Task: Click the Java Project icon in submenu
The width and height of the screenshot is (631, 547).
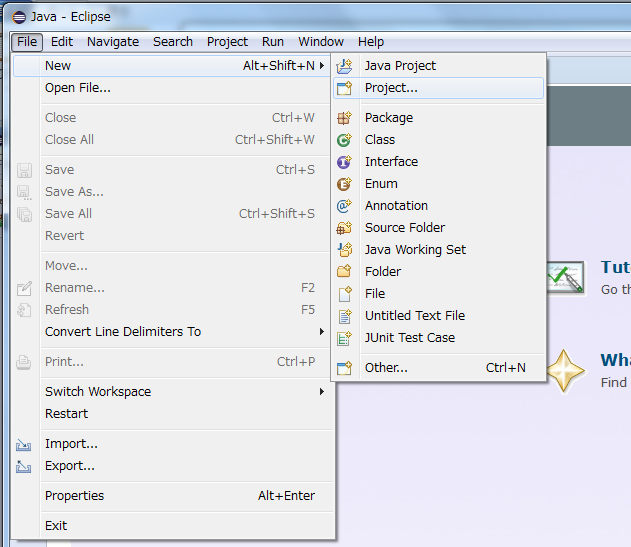Action: click(x=344, y=66)
